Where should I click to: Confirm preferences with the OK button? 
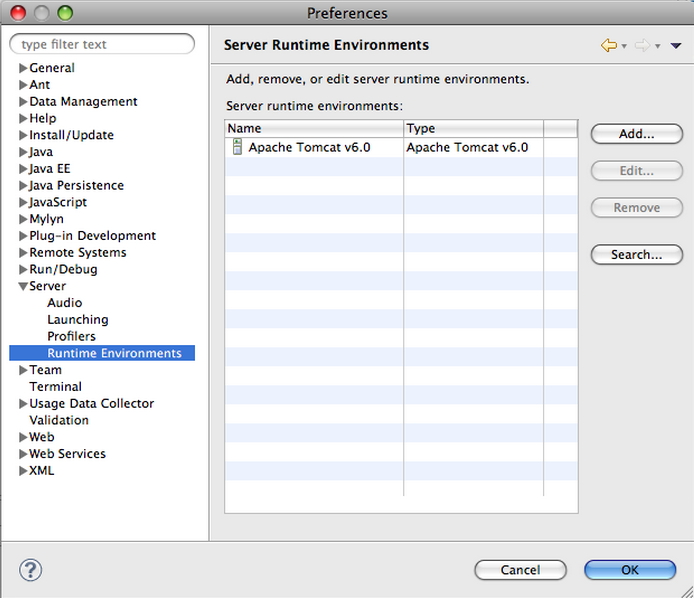629,570
